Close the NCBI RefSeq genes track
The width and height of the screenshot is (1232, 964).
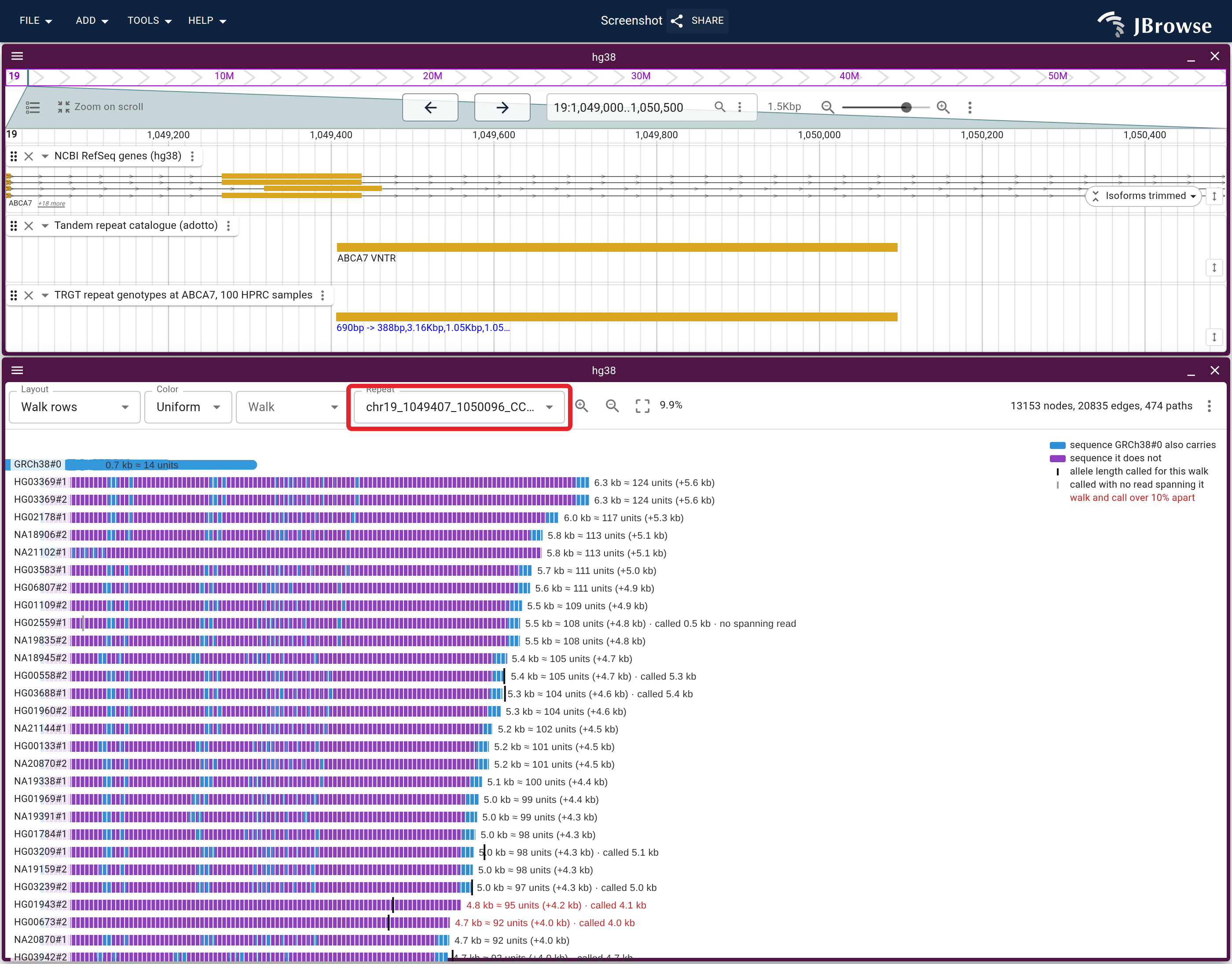(29, 156)
